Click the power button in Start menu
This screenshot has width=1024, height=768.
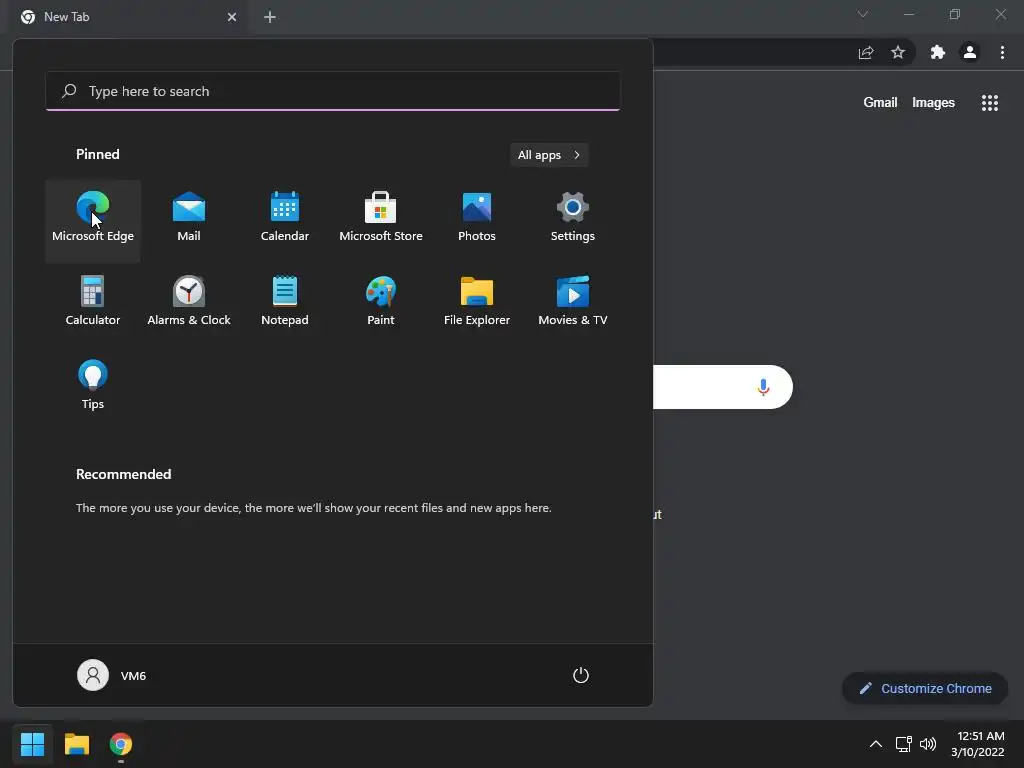click(x=581, y=675)
